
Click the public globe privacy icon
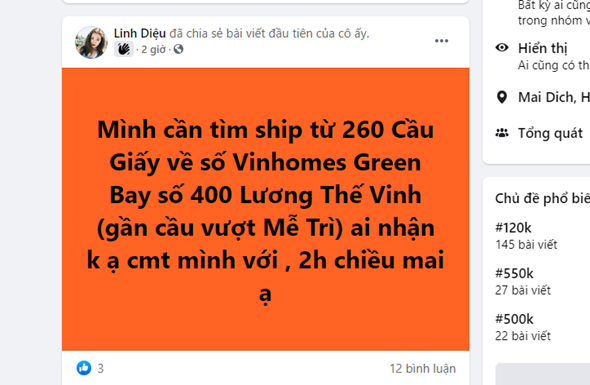pyautogui.click(x=179, y=49)
